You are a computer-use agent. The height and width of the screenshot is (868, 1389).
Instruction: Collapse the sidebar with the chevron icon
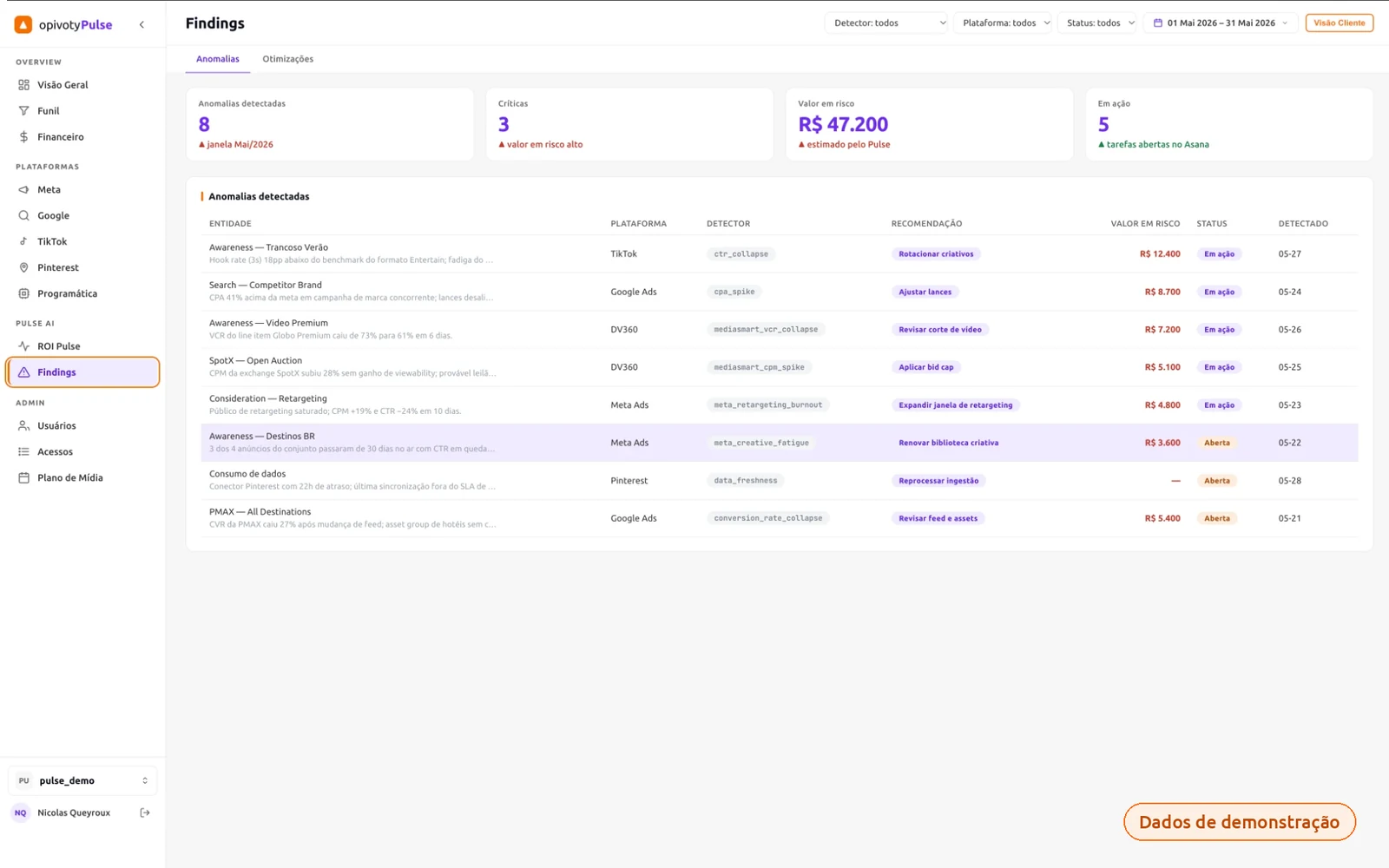142,24
